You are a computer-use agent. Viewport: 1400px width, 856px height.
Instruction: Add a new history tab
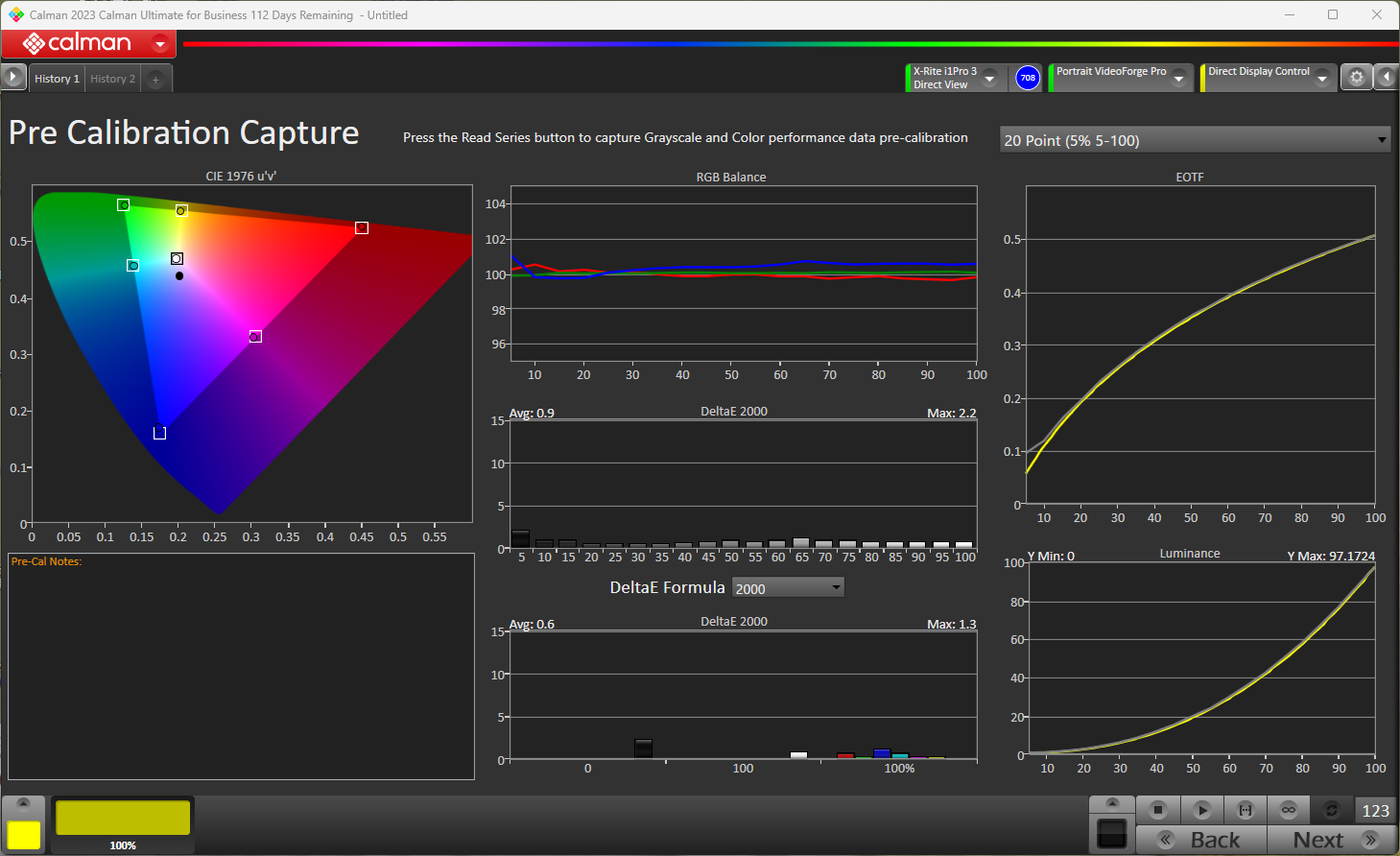click(155, 80)
